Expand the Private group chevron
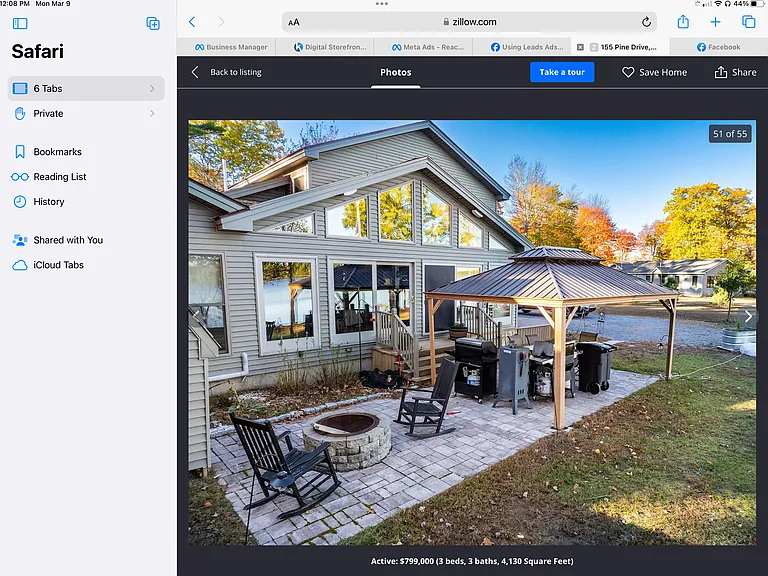 152,114
